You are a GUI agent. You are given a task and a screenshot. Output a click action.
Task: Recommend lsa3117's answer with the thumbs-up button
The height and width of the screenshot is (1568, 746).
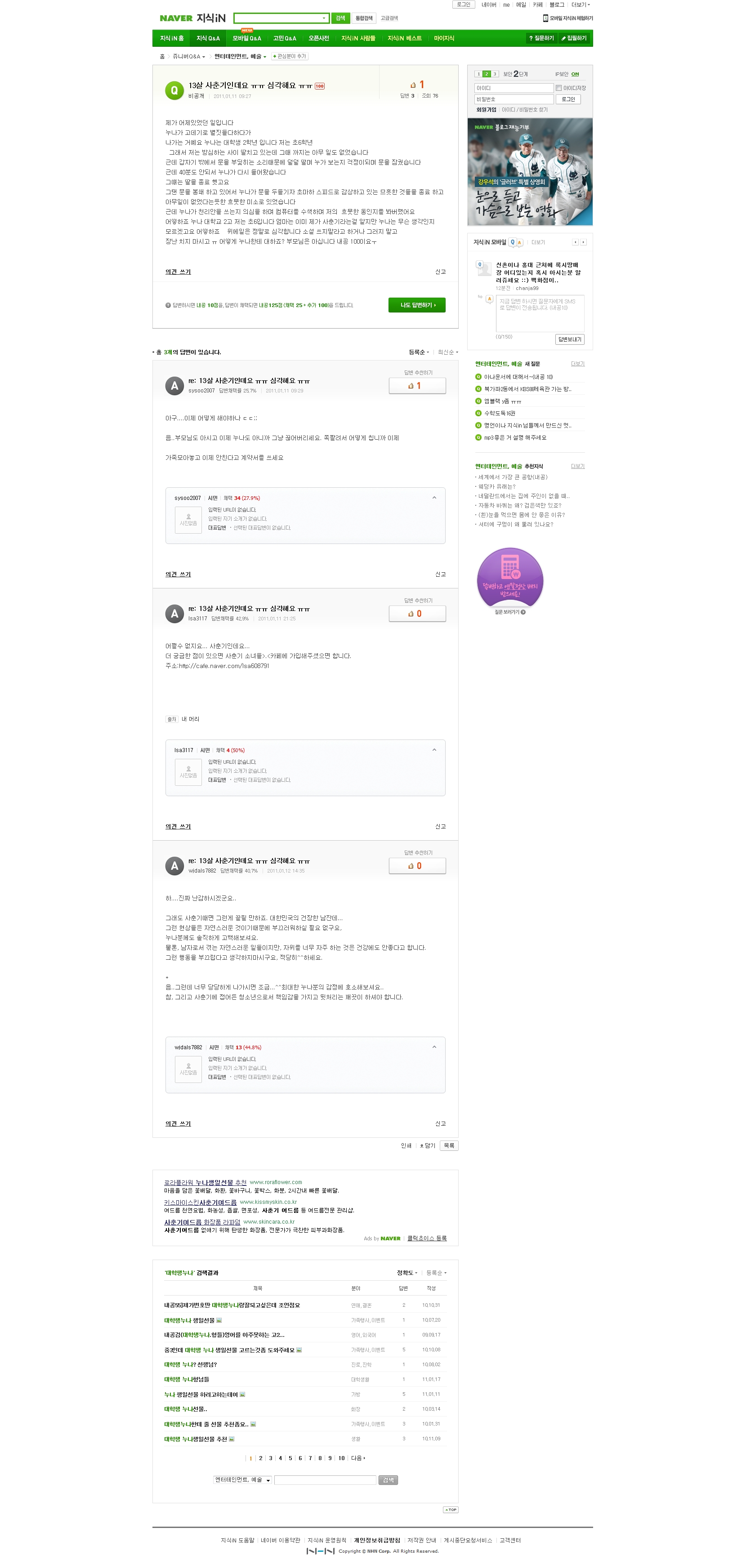coord(417,614)
